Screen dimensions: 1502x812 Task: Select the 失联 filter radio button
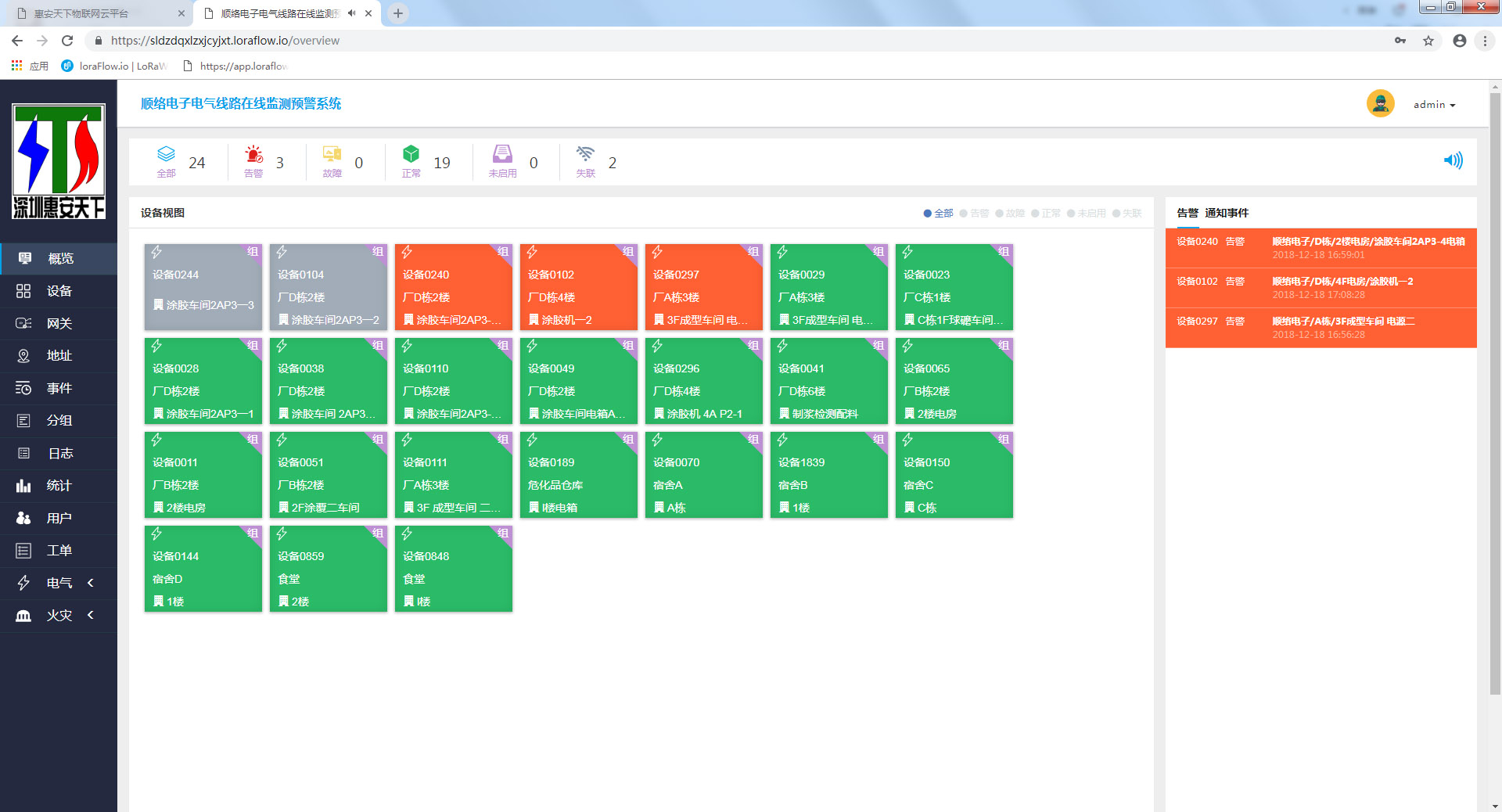pyautogui.click(x=1116, y=214)
